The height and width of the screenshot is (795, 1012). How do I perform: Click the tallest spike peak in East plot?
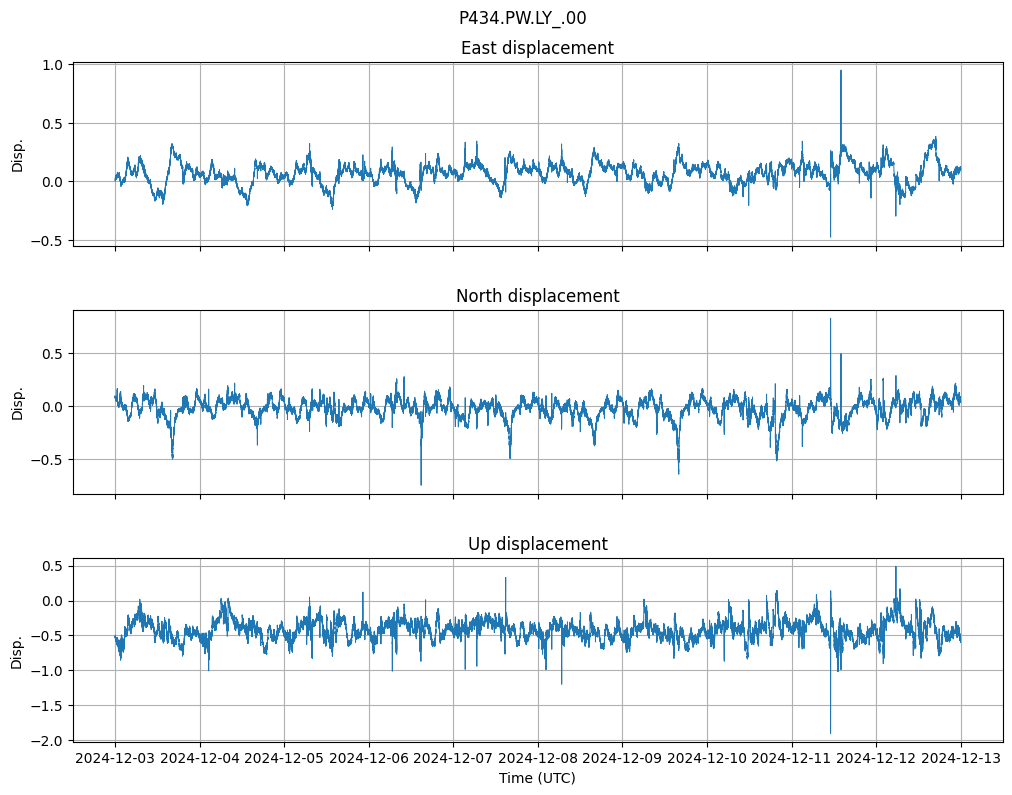[x=840, y=71]
